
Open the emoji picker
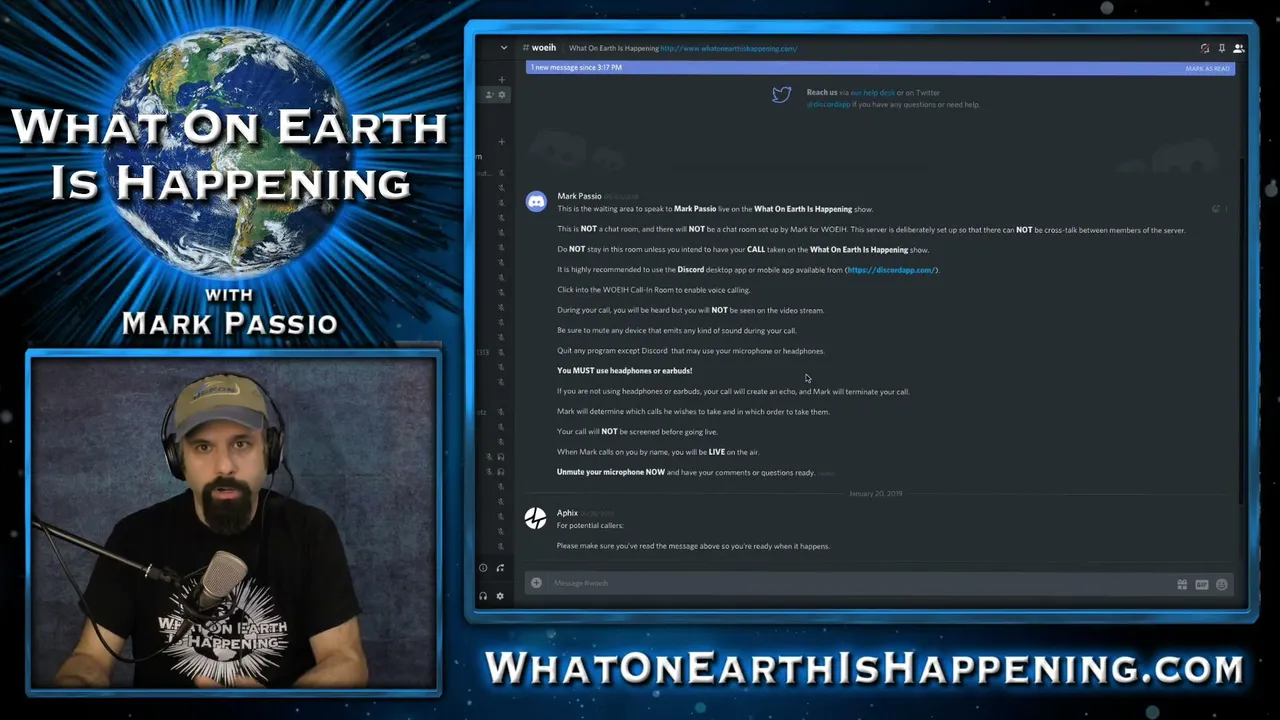1221,584
